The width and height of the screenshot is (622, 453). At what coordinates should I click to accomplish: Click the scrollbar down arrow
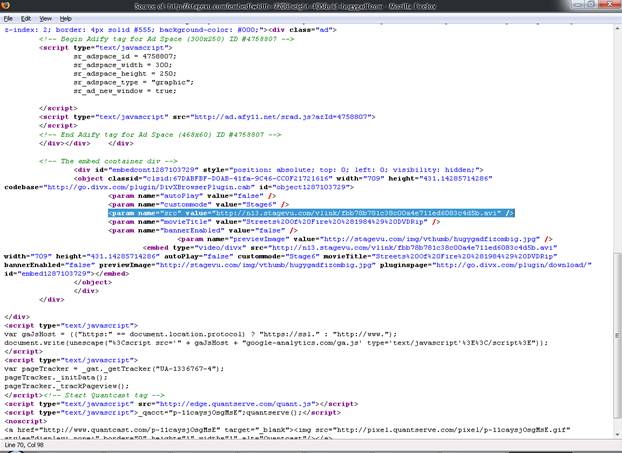618,436
